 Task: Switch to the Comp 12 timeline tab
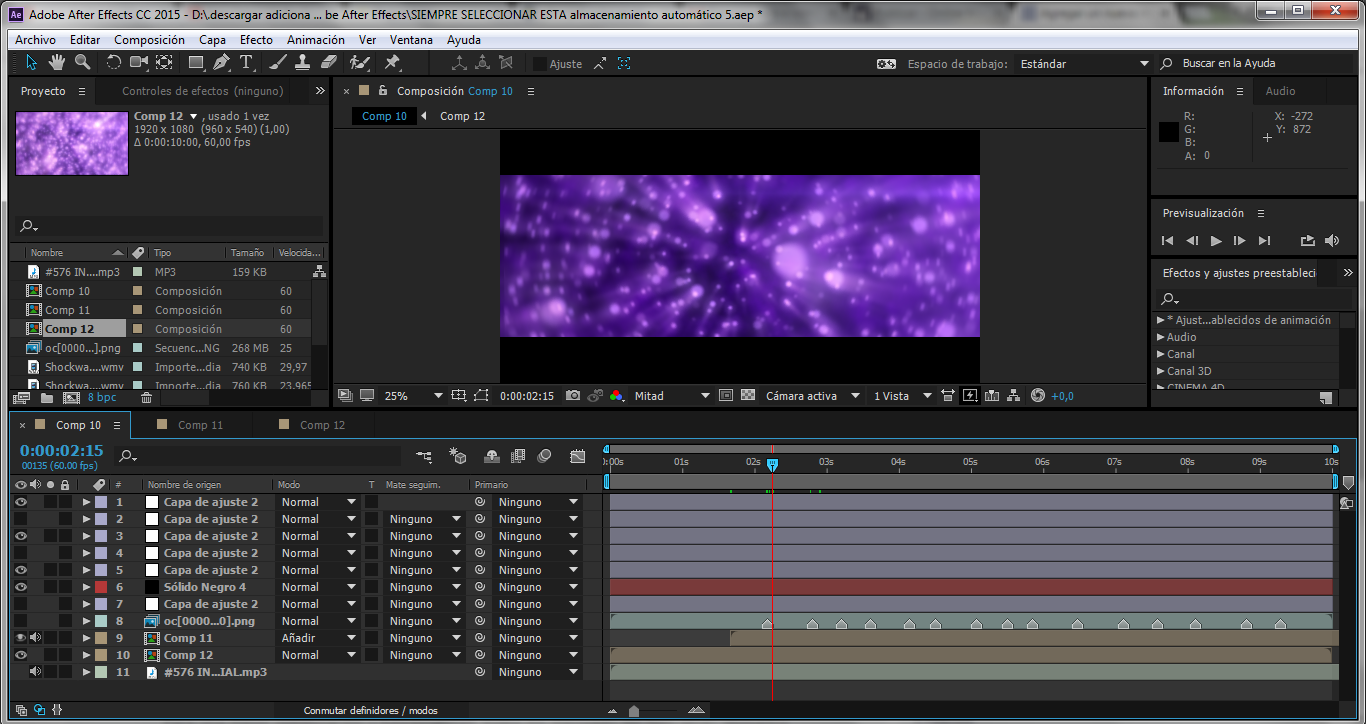[322, 425]
